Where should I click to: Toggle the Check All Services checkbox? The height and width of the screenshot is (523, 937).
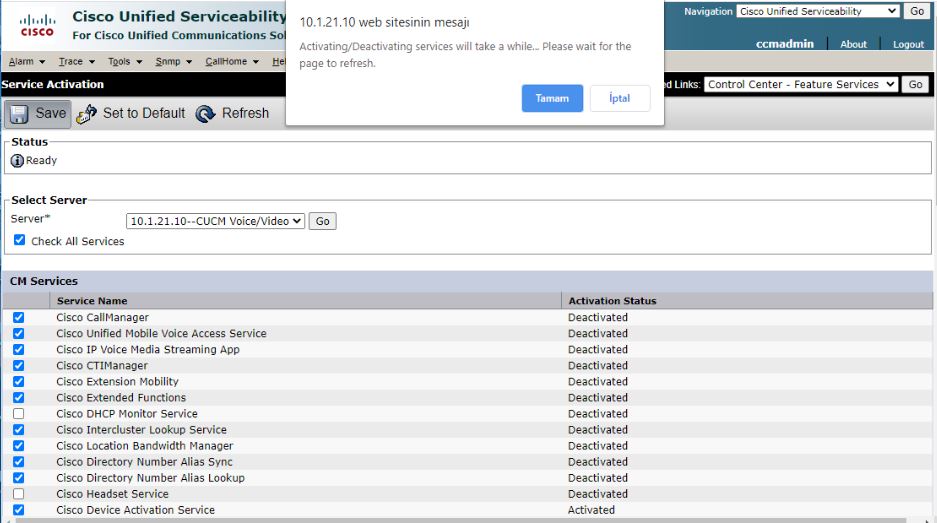19,240
